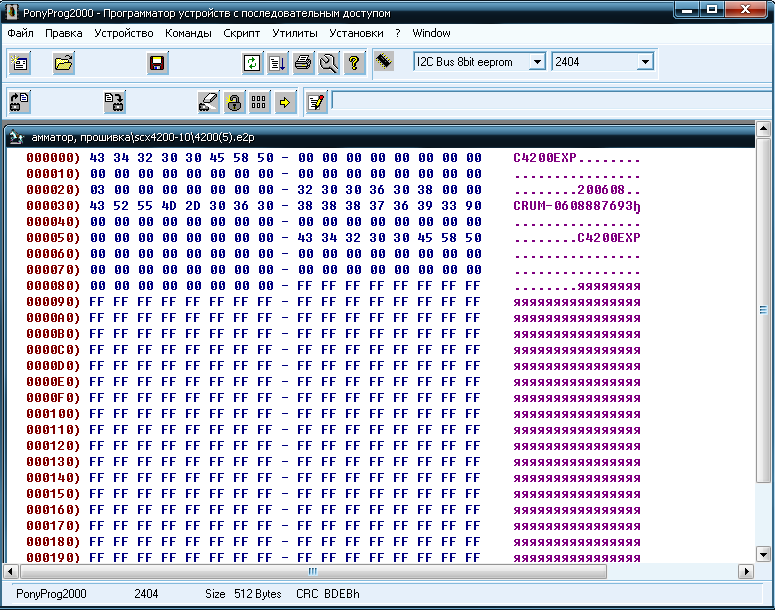Click status bar device 2404 label
The width and height of the screenshot is (775, 610).
click(x=146, y=594)
